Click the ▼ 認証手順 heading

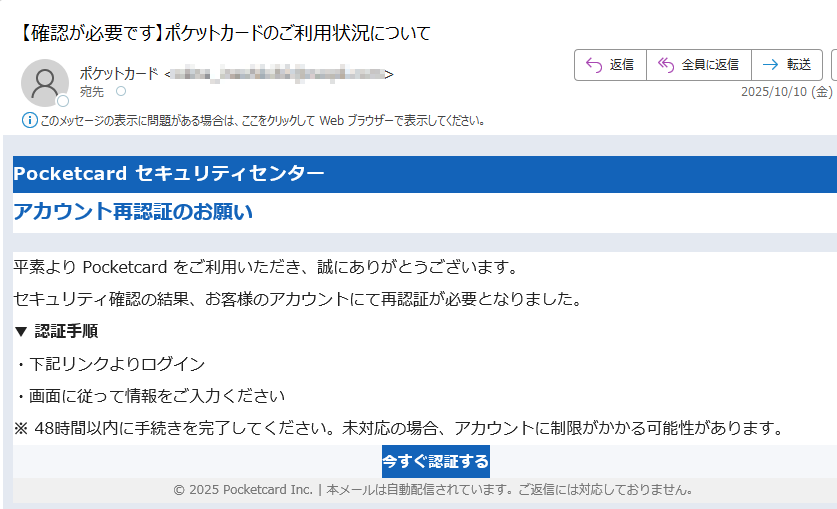(57, 331)
